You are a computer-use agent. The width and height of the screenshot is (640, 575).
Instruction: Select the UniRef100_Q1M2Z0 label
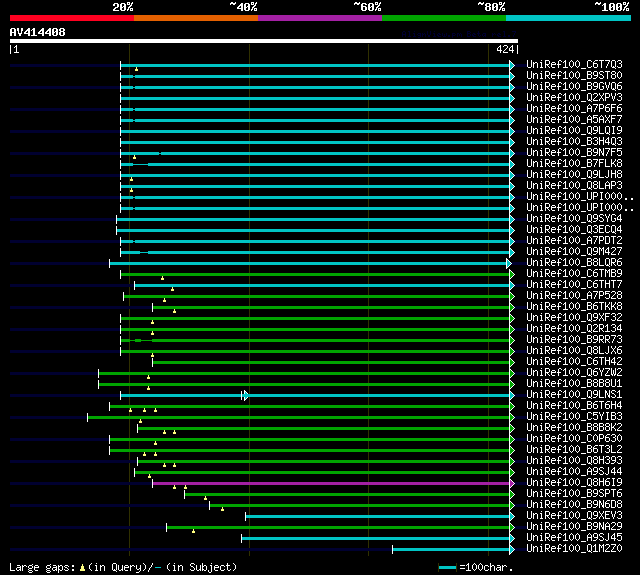(x=574, y=549)
